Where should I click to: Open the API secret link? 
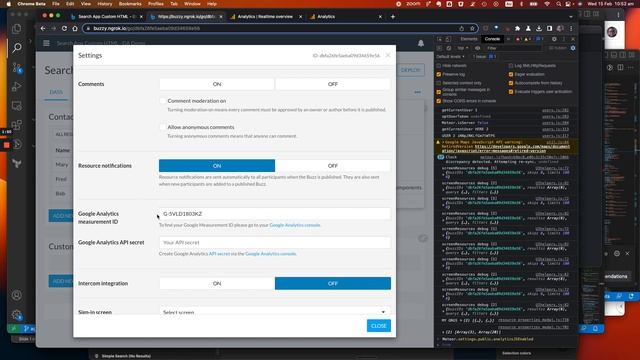pos(220,254)
